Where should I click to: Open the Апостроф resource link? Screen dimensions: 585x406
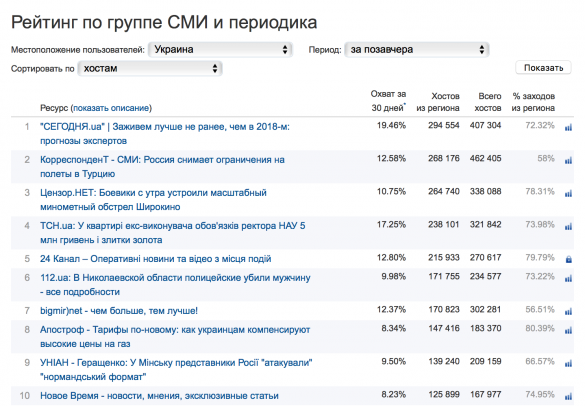pos(175,337)
